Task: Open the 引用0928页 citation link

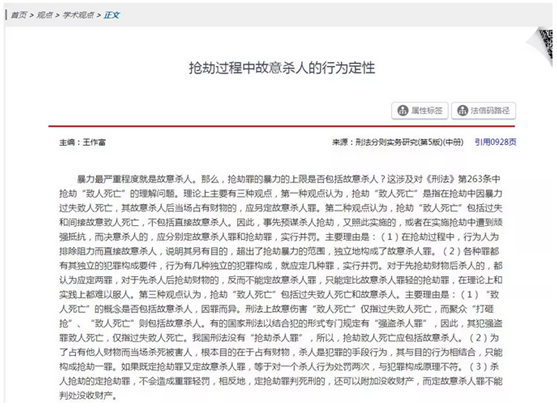Action: [495, 142]
